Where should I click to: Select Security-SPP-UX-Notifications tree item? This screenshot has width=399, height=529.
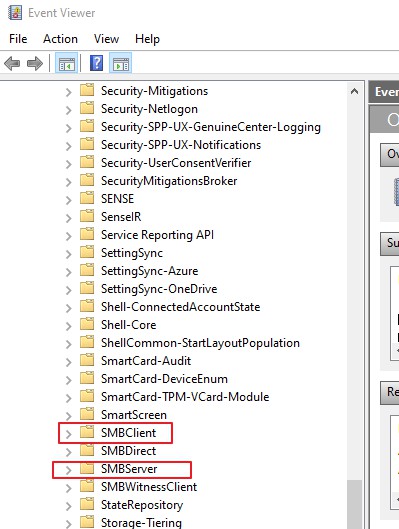[181, 145]
